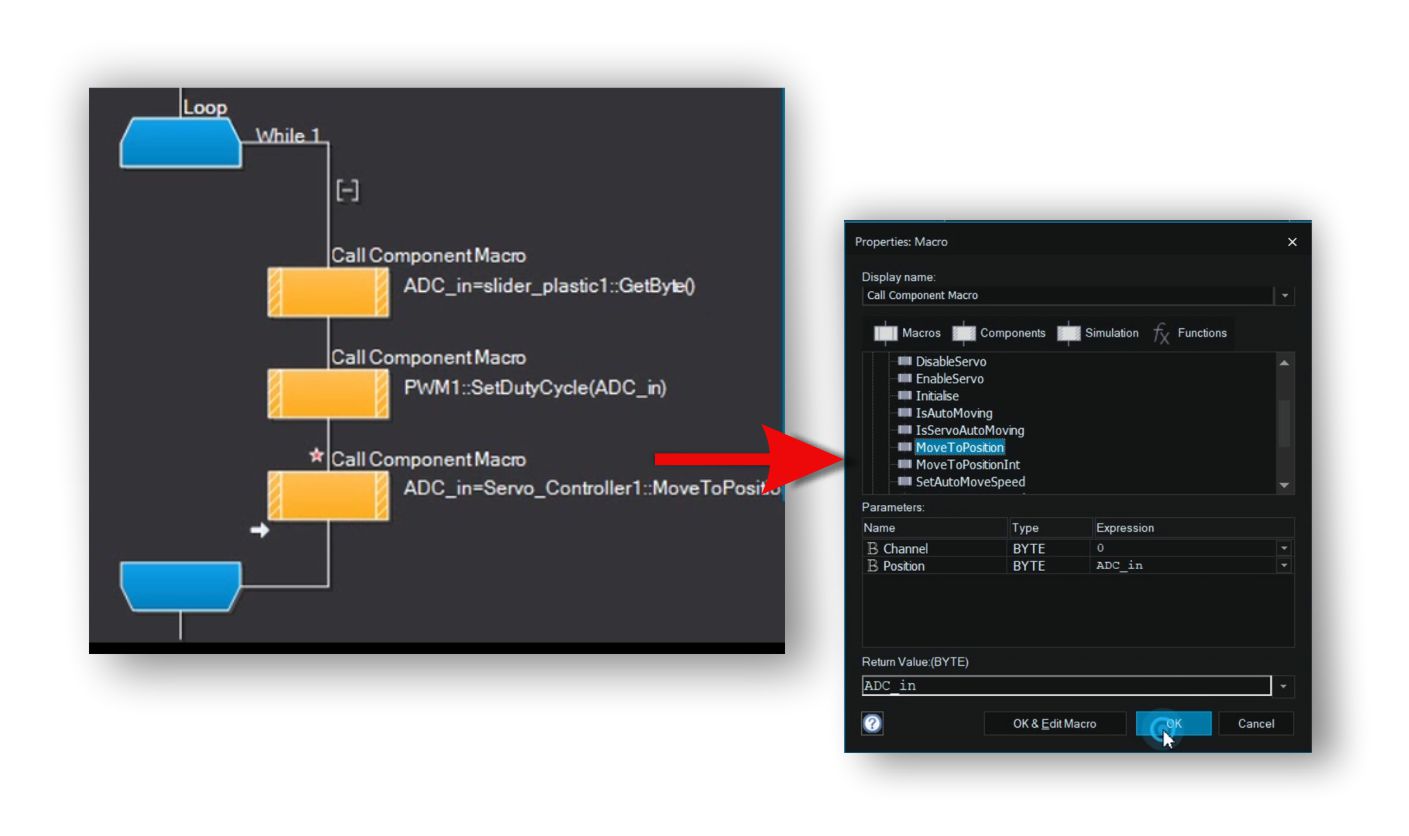Select the blue loop end icon

180,586
